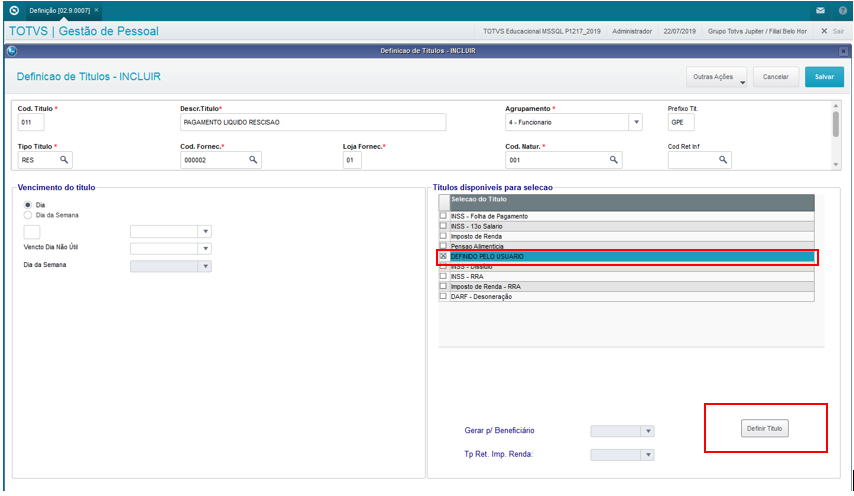Viewport: 854px width, 496px height.
Task: Uncheck DEFINIDO PELO USUARIO checkbox
Action: pyautogui.click(x=443, y=256)
